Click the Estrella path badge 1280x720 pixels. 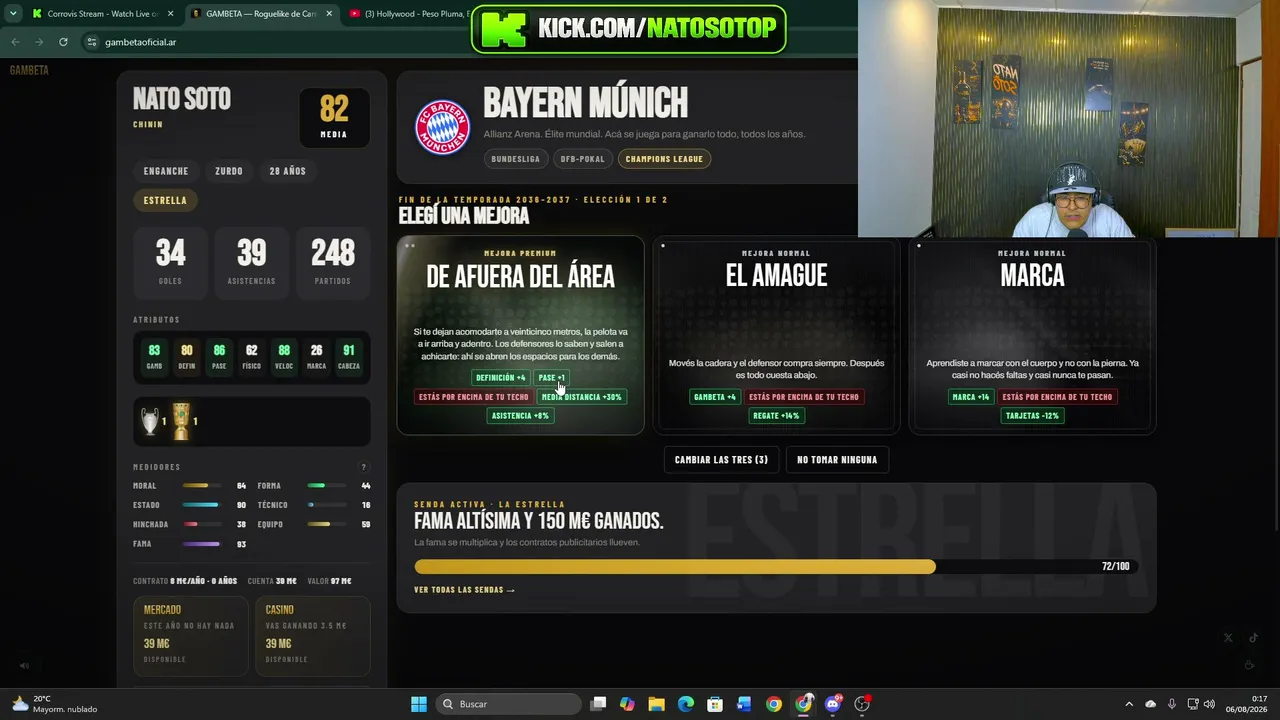coord(165,200)
